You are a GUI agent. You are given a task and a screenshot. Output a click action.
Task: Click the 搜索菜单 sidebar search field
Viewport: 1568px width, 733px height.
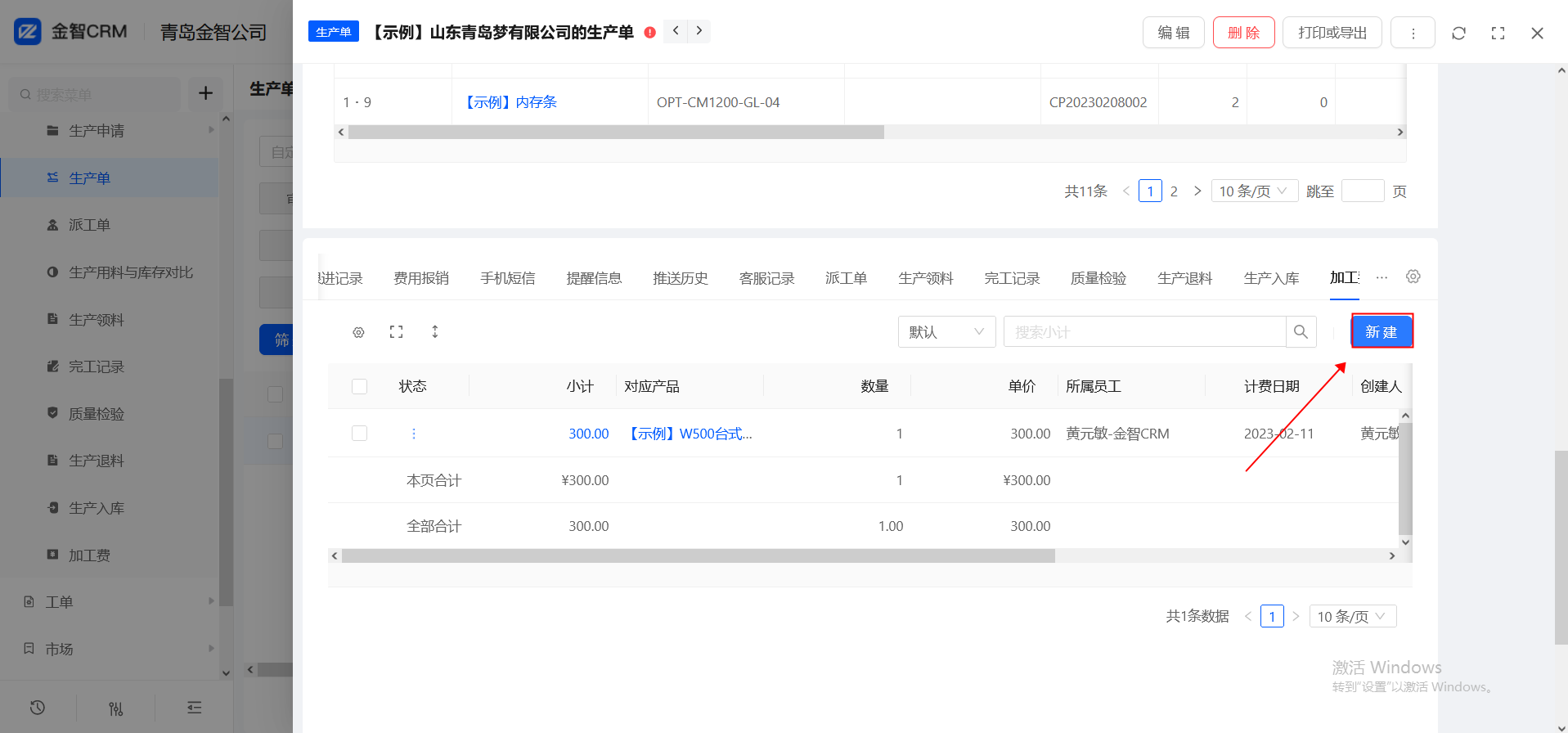(95, 94)
